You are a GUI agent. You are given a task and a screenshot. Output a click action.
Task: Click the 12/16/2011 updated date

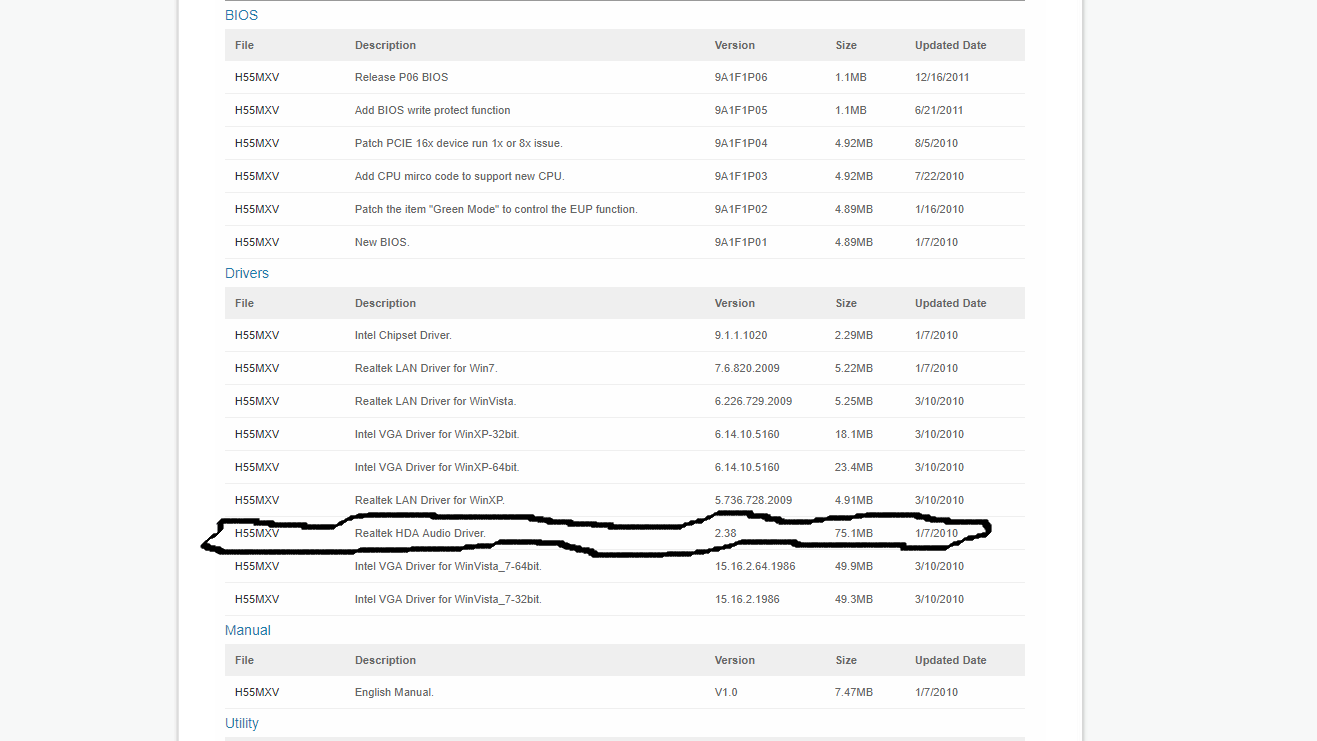point(942,77)
